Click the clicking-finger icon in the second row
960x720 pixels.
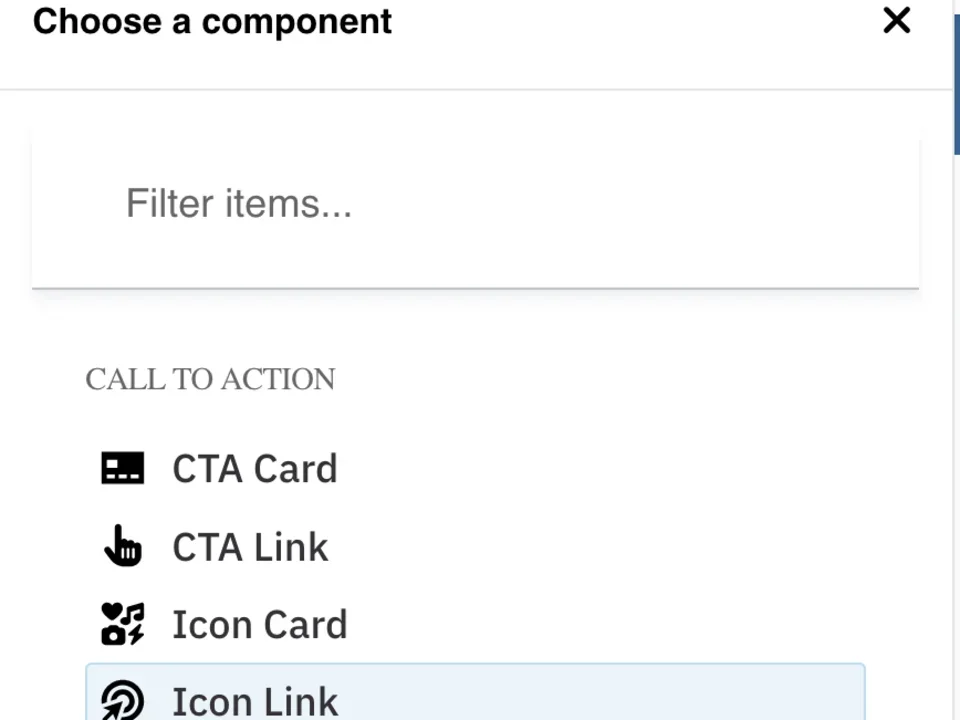tap(122, 546)
